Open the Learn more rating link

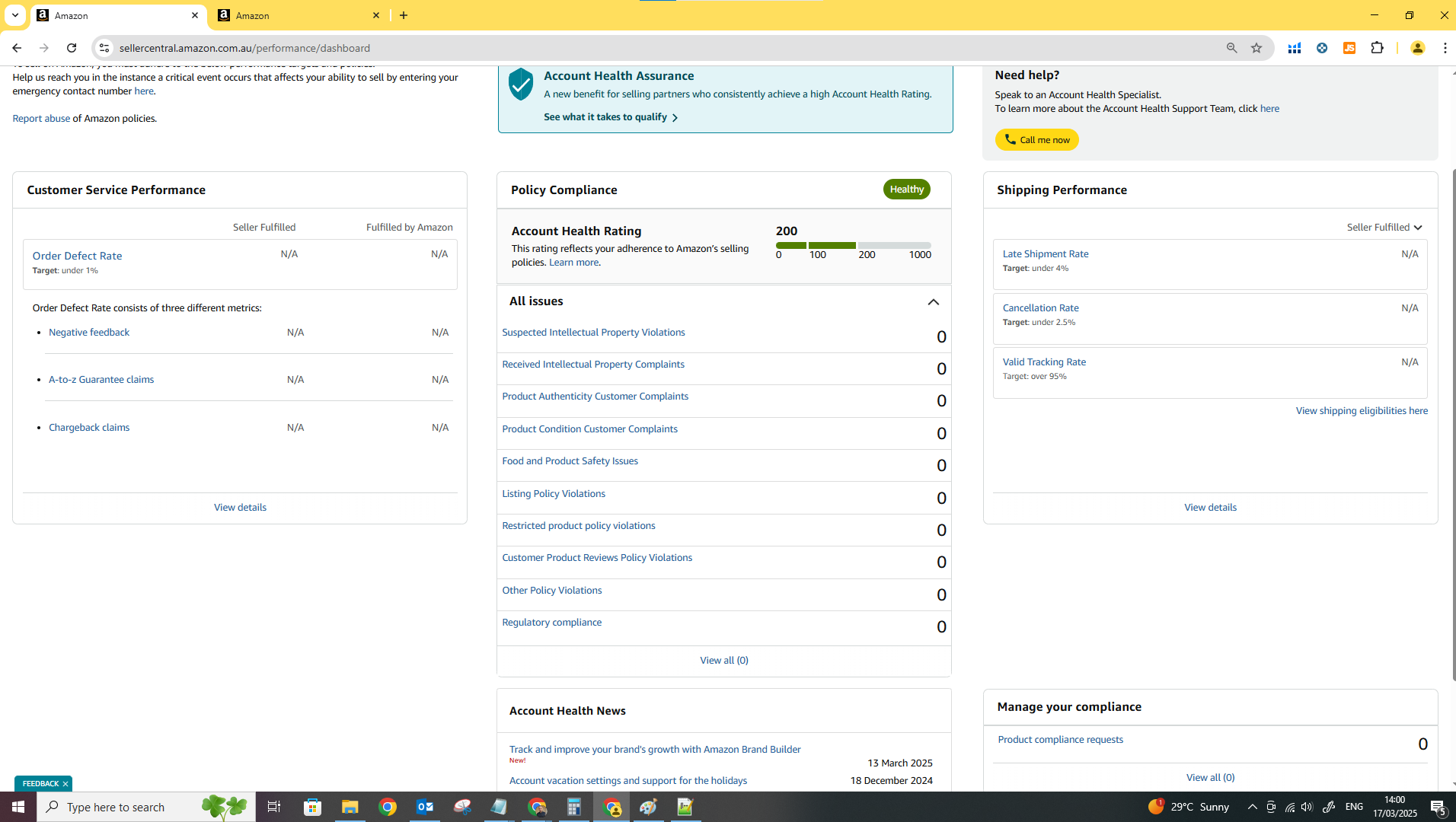pyautogui.click(x=573, y=263)
